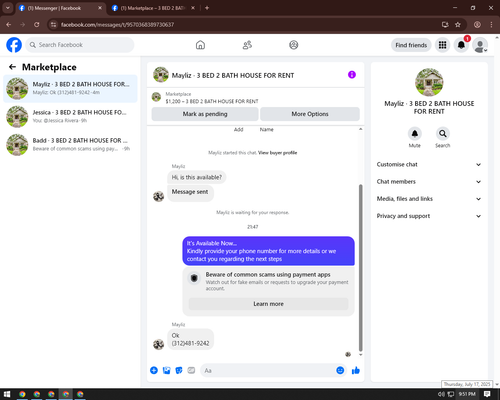Click the 9:51 PM taskbar clock

[467, 394]
